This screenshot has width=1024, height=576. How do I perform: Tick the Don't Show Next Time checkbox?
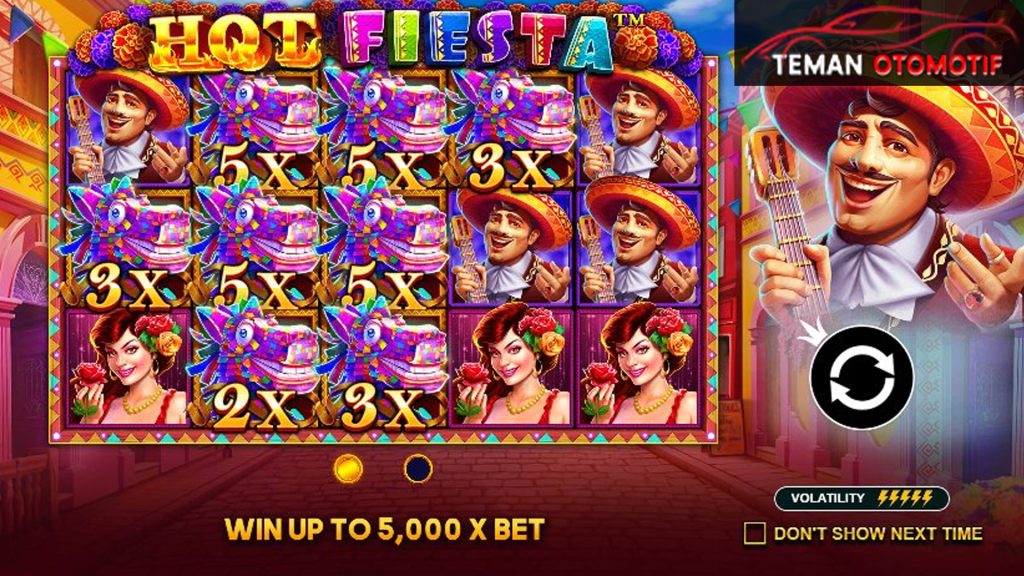754,534
